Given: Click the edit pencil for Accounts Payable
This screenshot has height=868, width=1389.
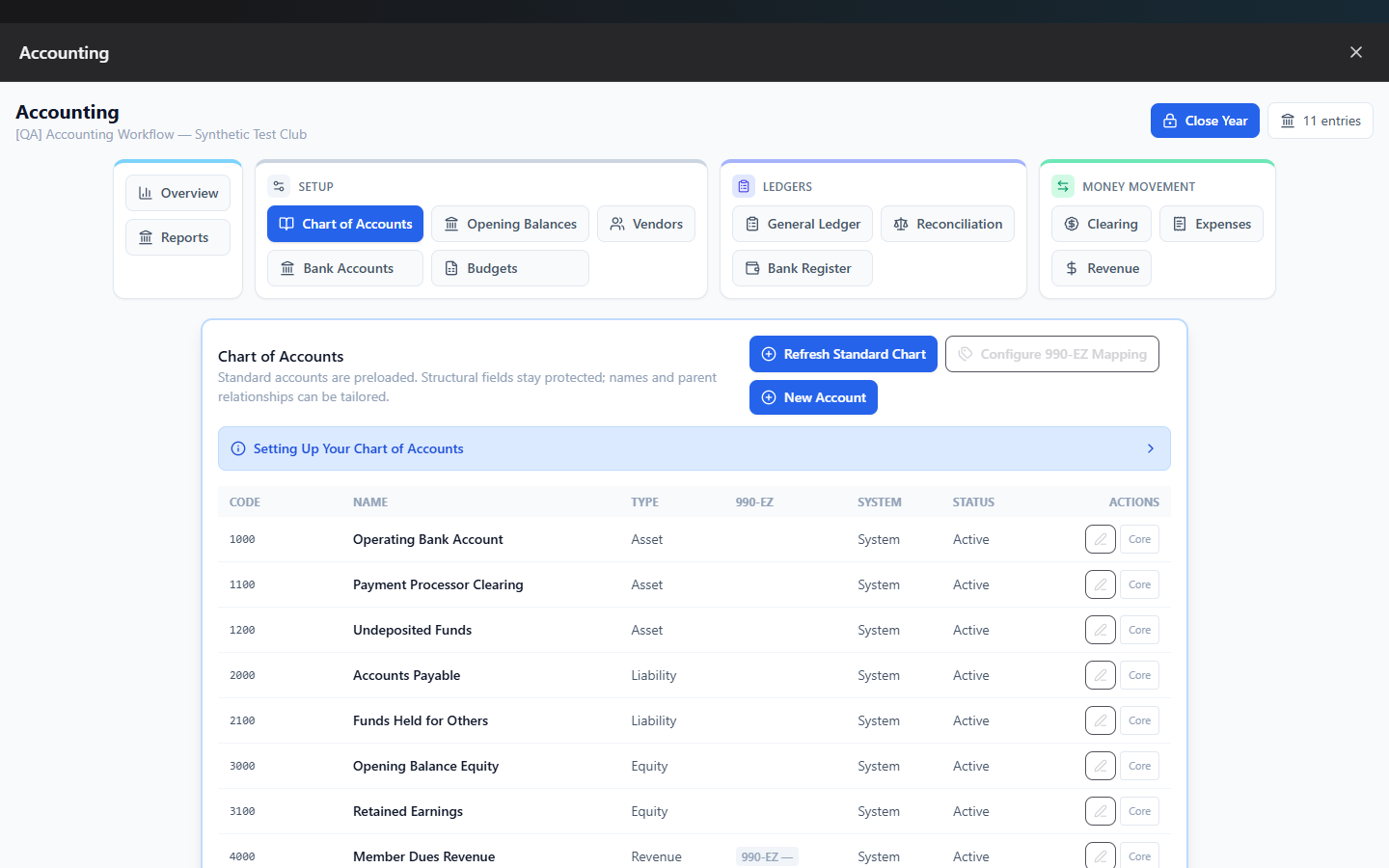Looking at the screenshot, I should (x=1101, y=675).
